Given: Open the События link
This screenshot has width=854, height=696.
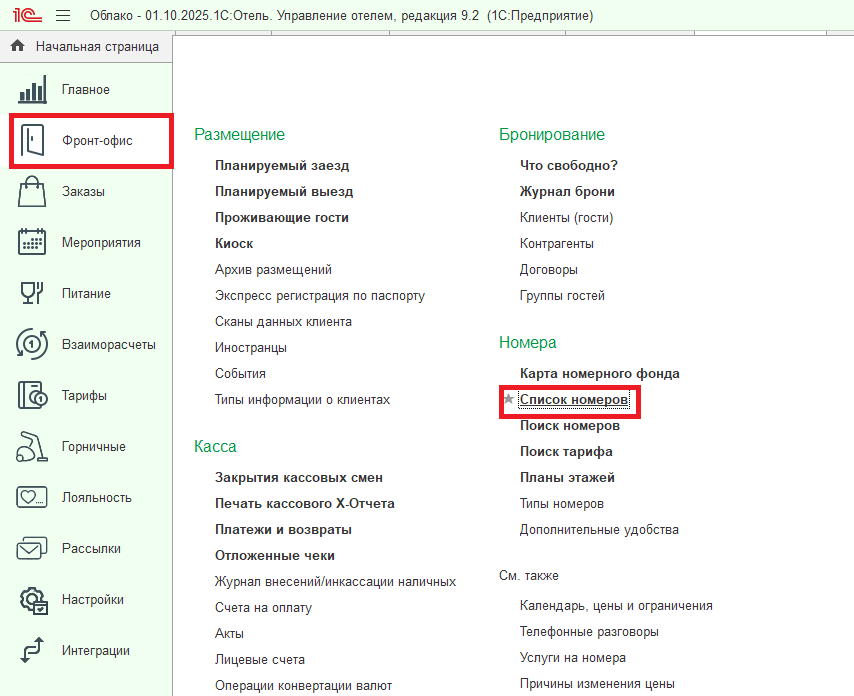Looking at the screenshot, I should (x=241, y=374).
